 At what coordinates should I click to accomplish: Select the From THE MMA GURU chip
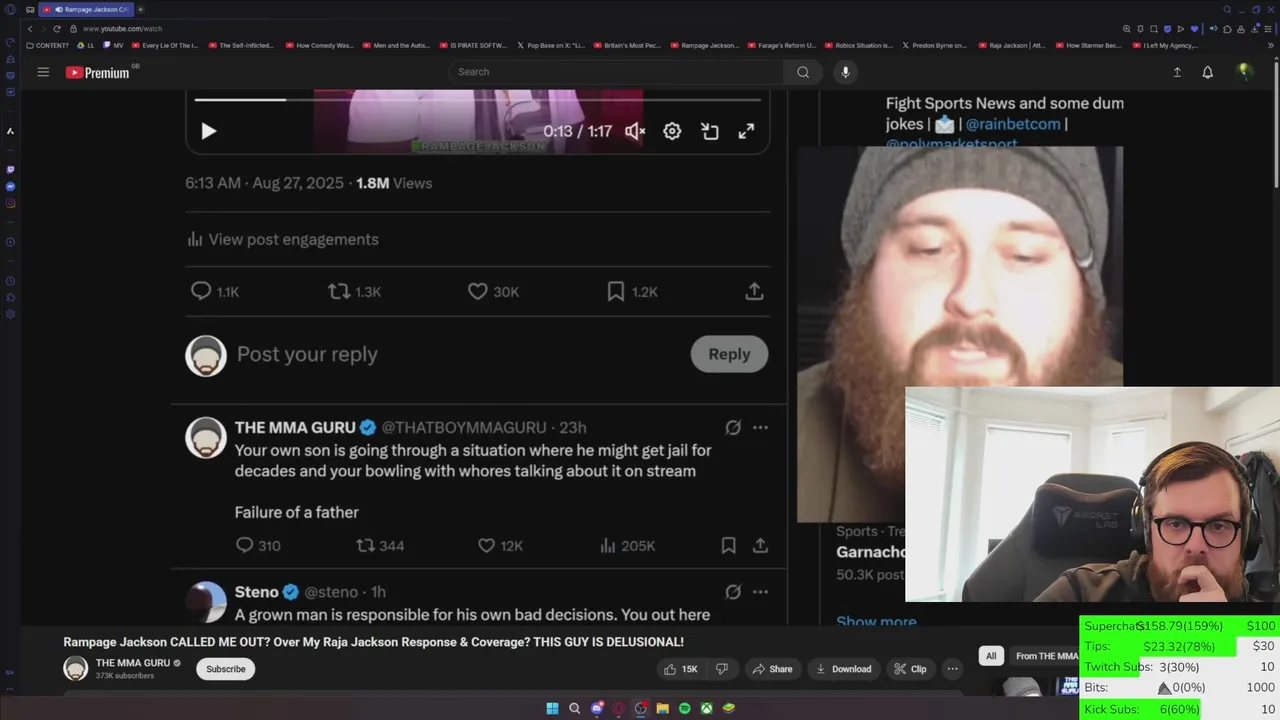coord(1046,656)
